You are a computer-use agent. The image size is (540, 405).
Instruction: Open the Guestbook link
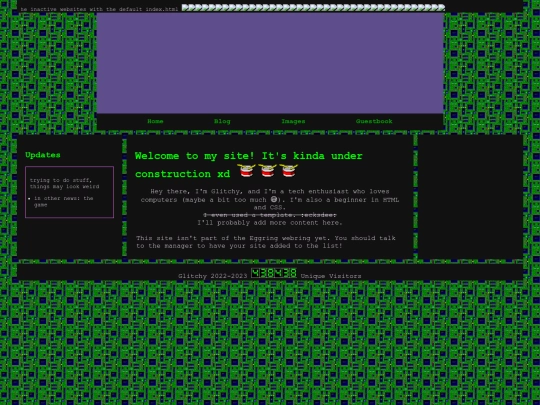pos(374,121)
